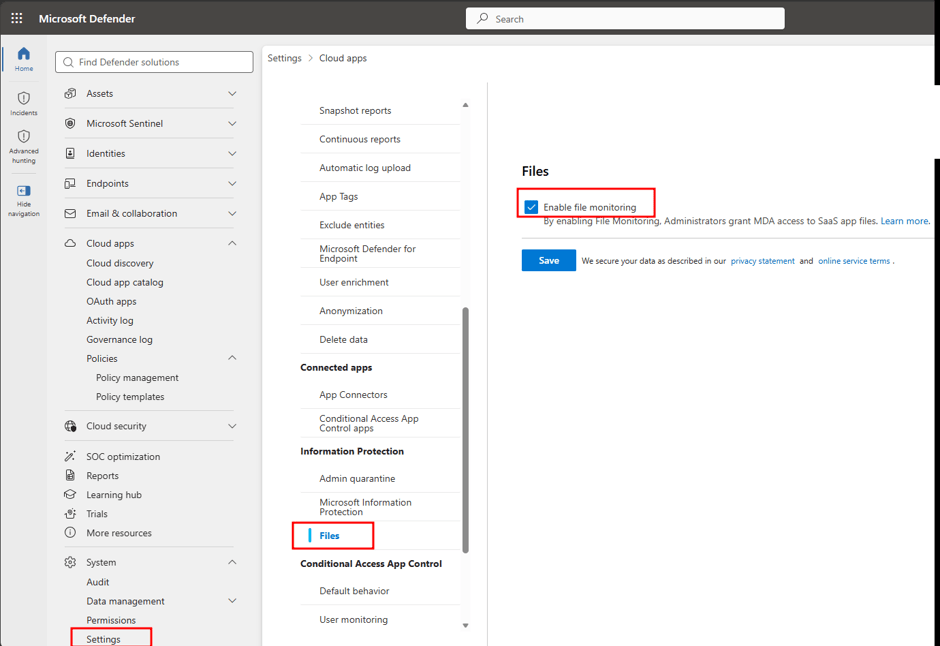Open Governance log

pos(119,340)
